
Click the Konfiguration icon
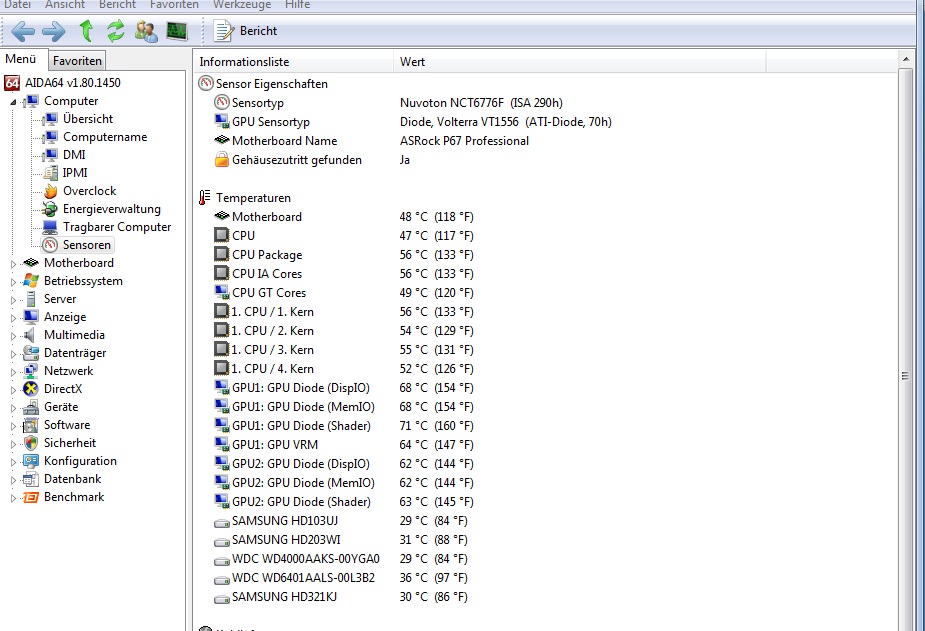31,461
